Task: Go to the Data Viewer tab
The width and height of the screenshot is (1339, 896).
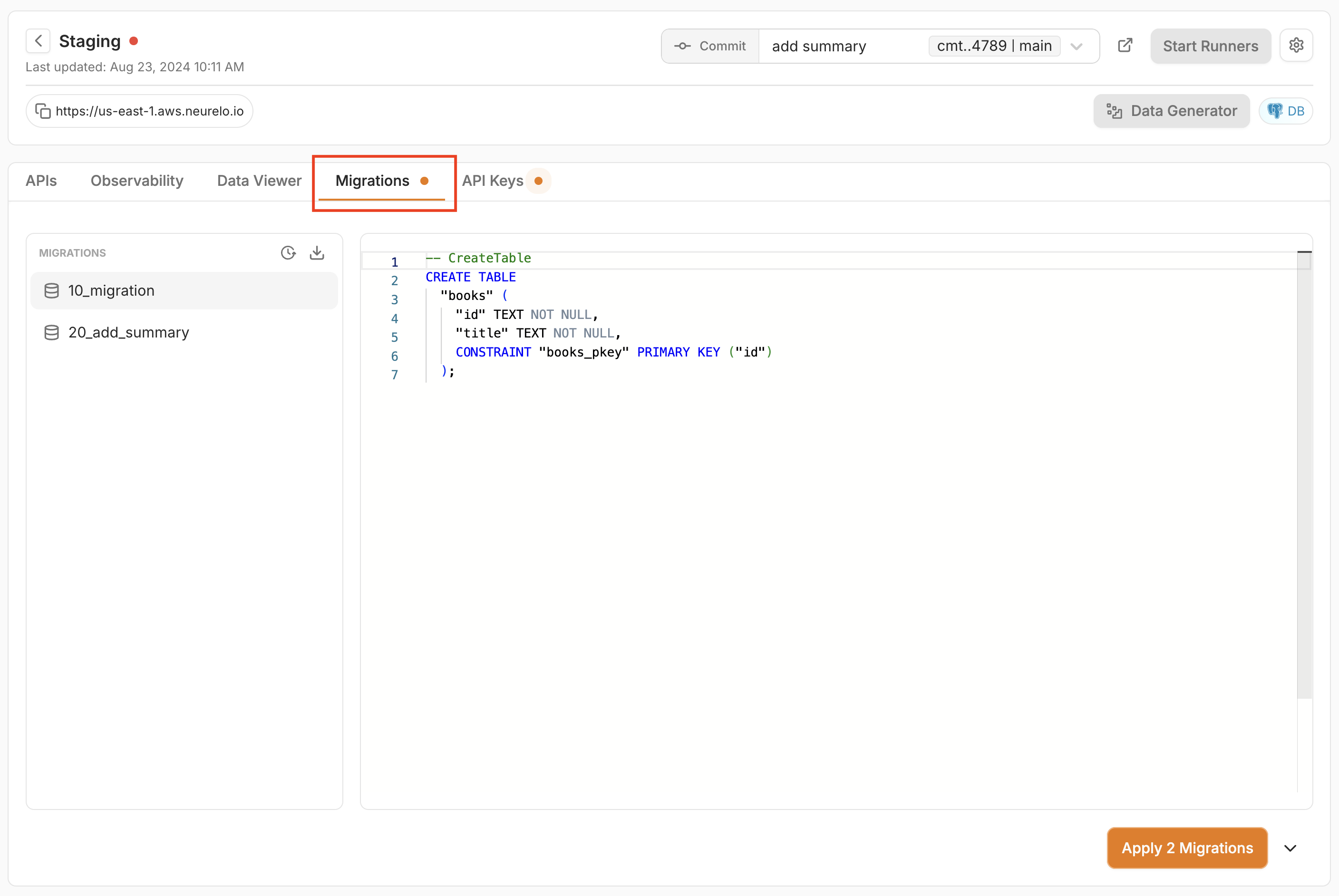Action: click(x=259, y=181)
